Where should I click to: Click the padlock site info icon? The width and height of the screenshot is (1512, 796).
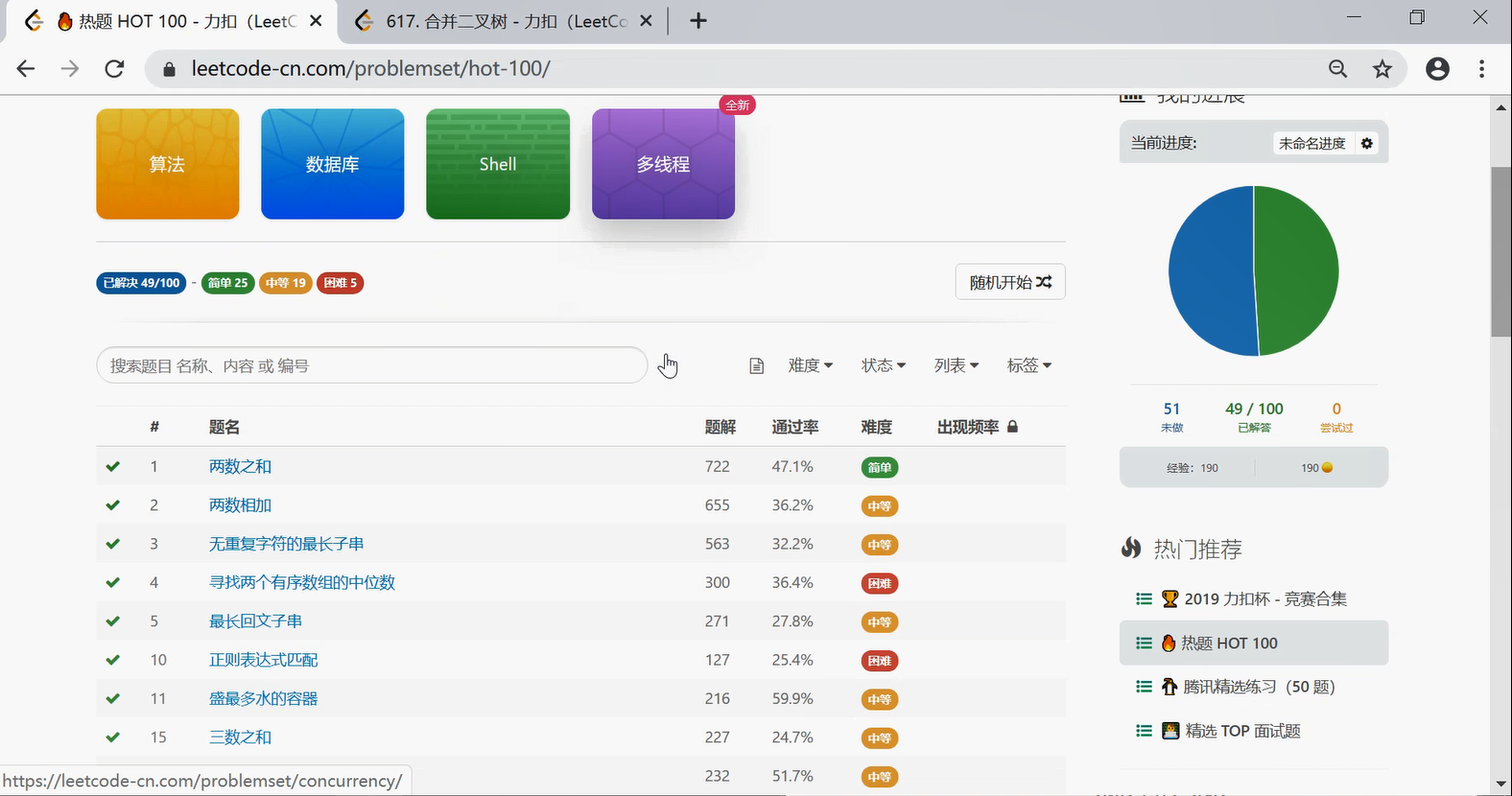coord(170,69)
